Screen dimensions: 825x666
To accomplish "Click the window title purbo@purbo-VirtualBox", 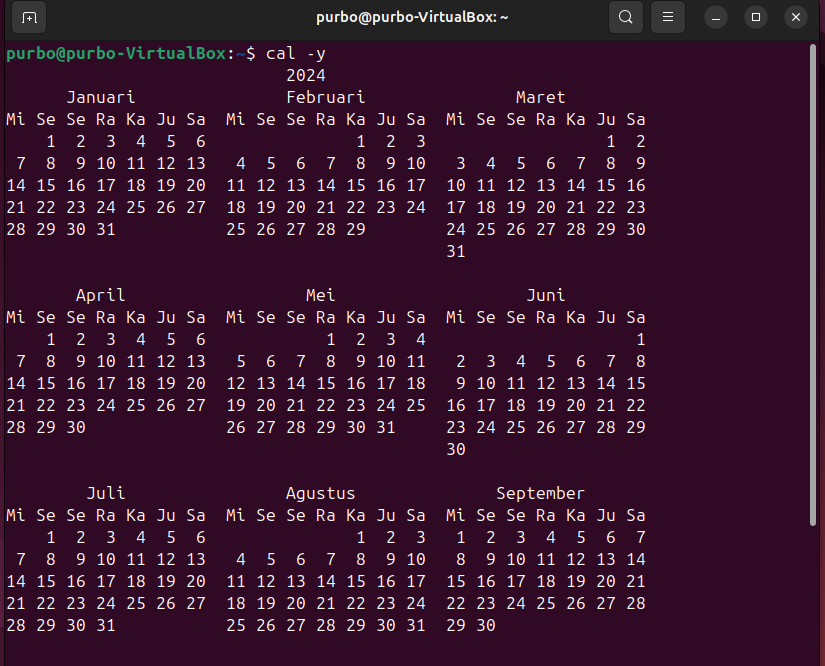I will tap(412, 17).
